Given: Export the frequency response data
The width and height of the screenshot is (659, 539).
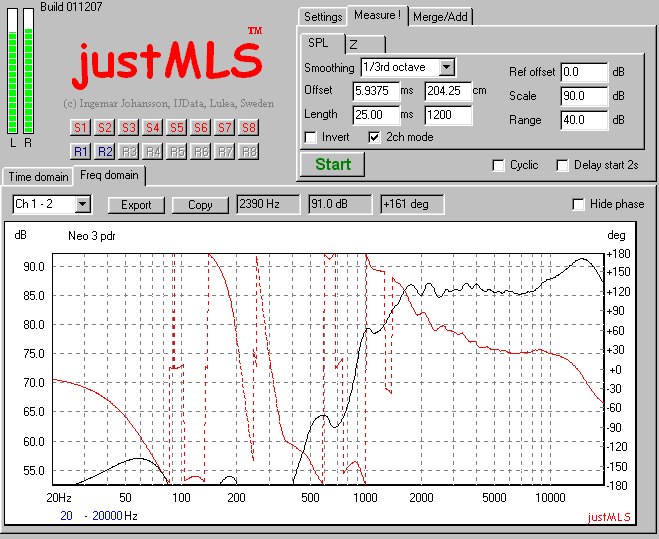Looking at the screenshot, I should 136,205.
